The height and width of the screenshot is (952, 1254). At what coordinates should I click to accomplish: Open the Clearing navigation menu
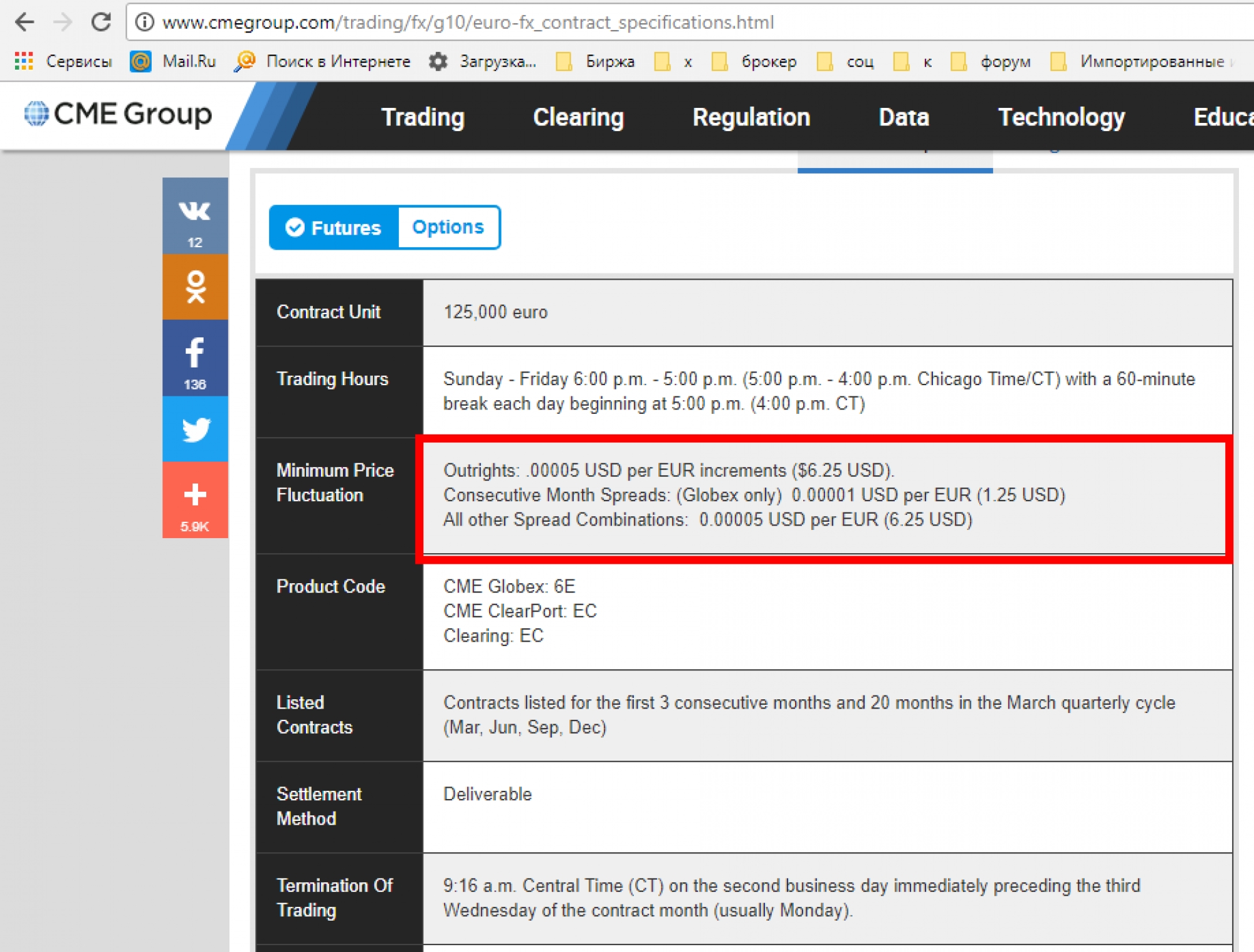(578, 117)
